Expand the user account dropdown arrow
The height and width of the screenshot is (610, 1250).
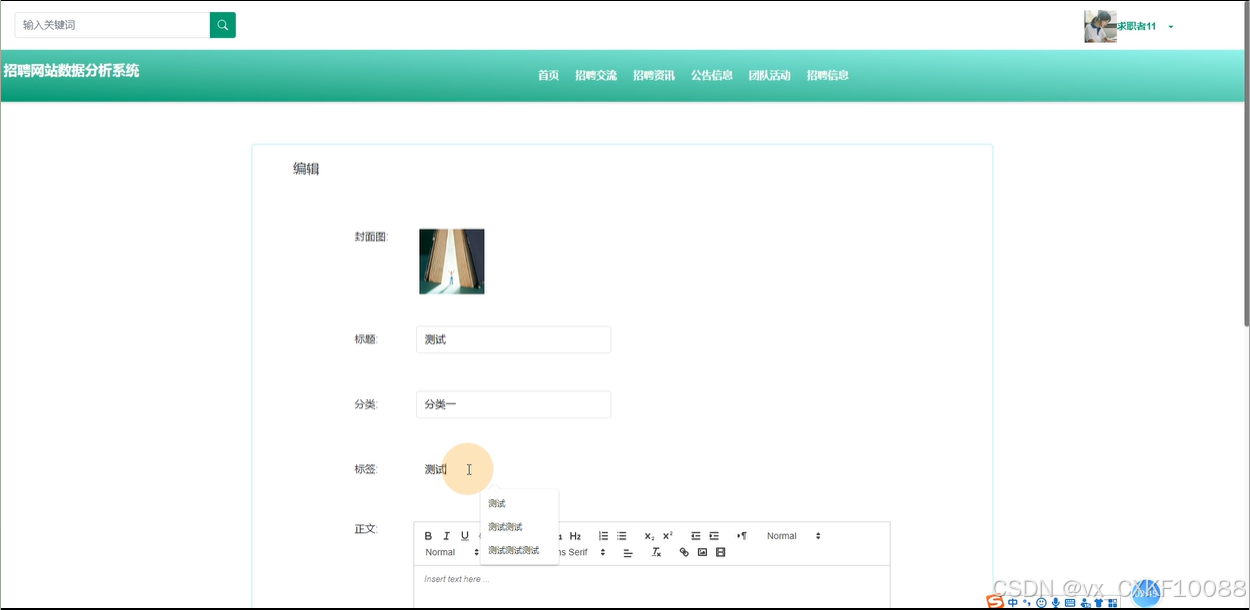(1170, 27)
